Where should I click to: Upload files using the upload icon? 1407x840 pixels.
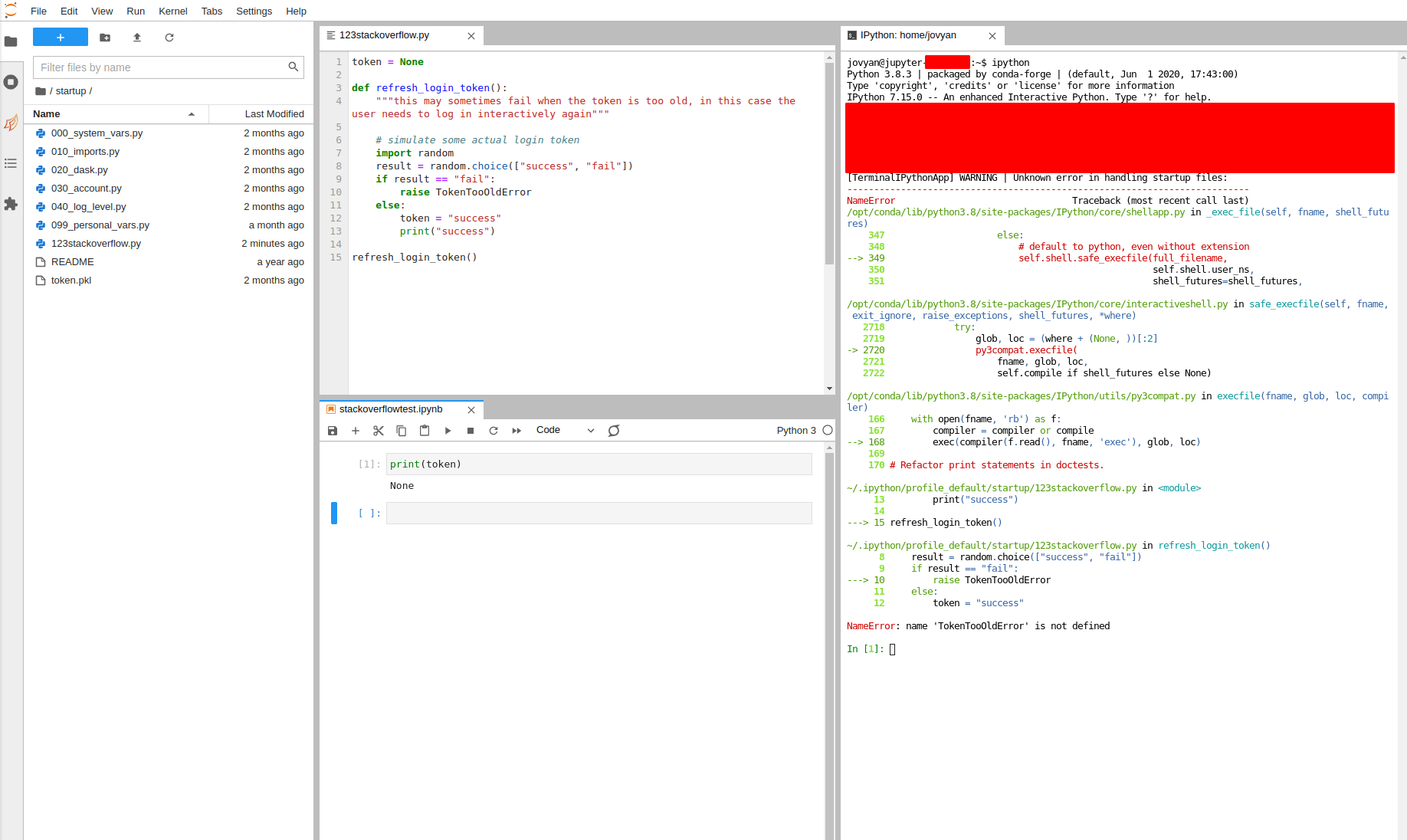(137, 38)
